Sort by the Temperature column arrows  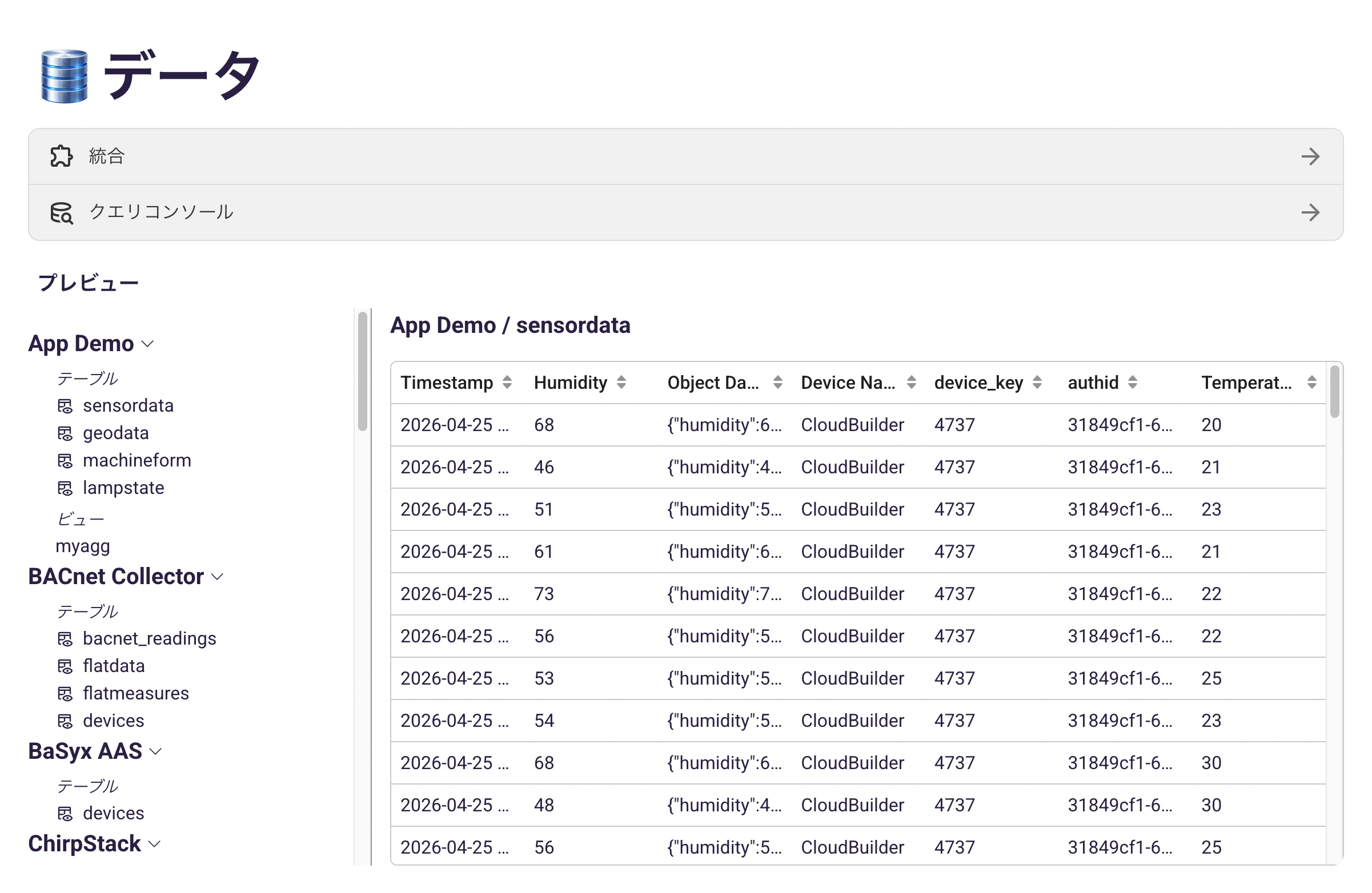click(1311, 383)
